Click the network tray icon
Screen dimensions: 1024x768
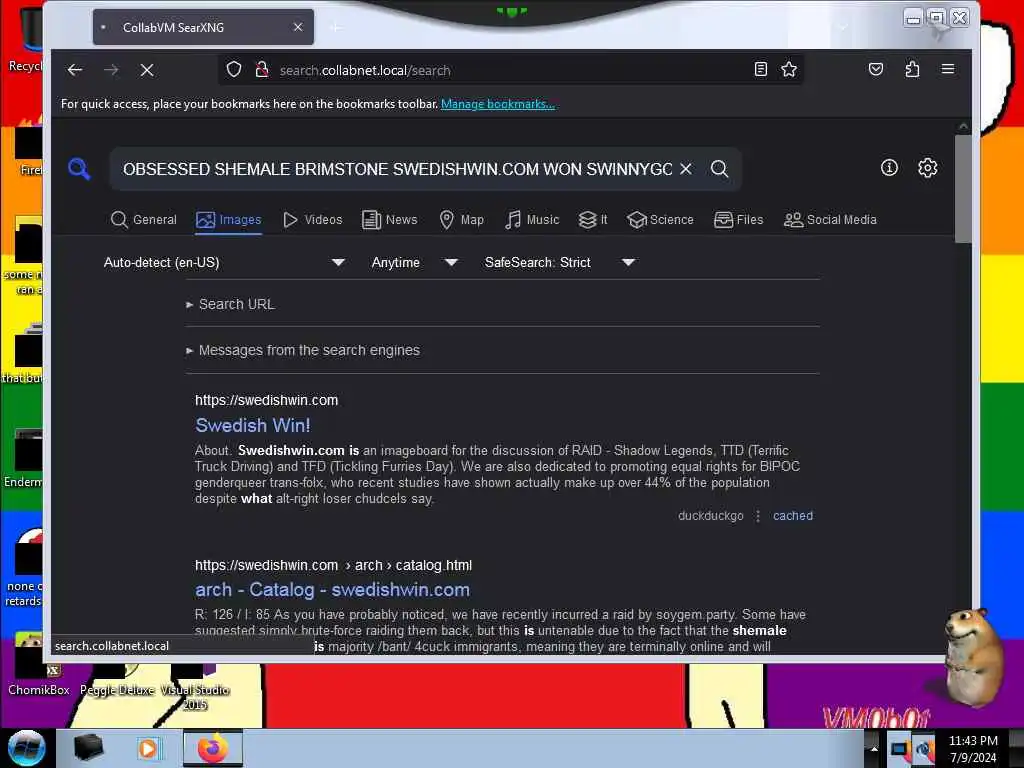(x=900, y=749)
